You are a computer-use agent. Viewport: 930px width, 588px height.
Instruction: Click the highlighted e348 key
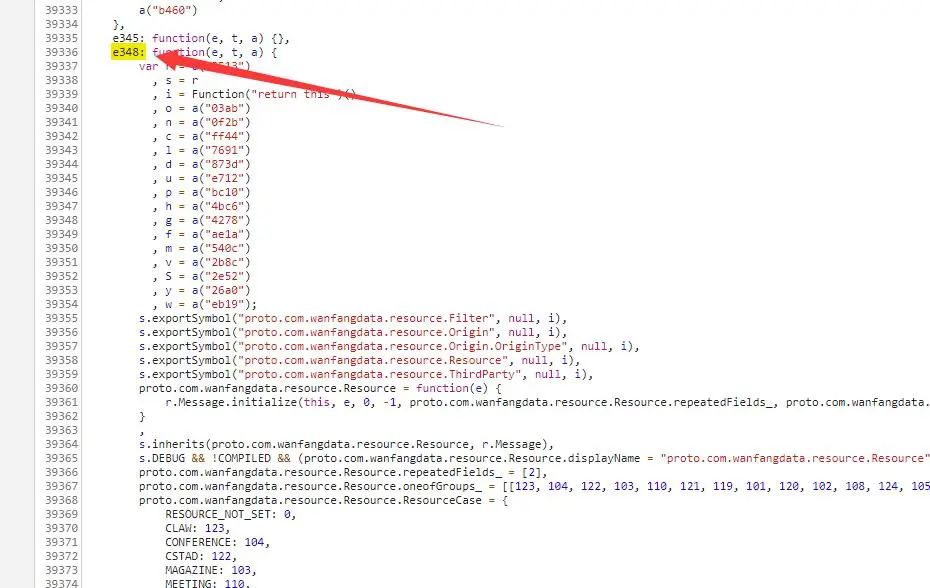[x=128, y=52]
